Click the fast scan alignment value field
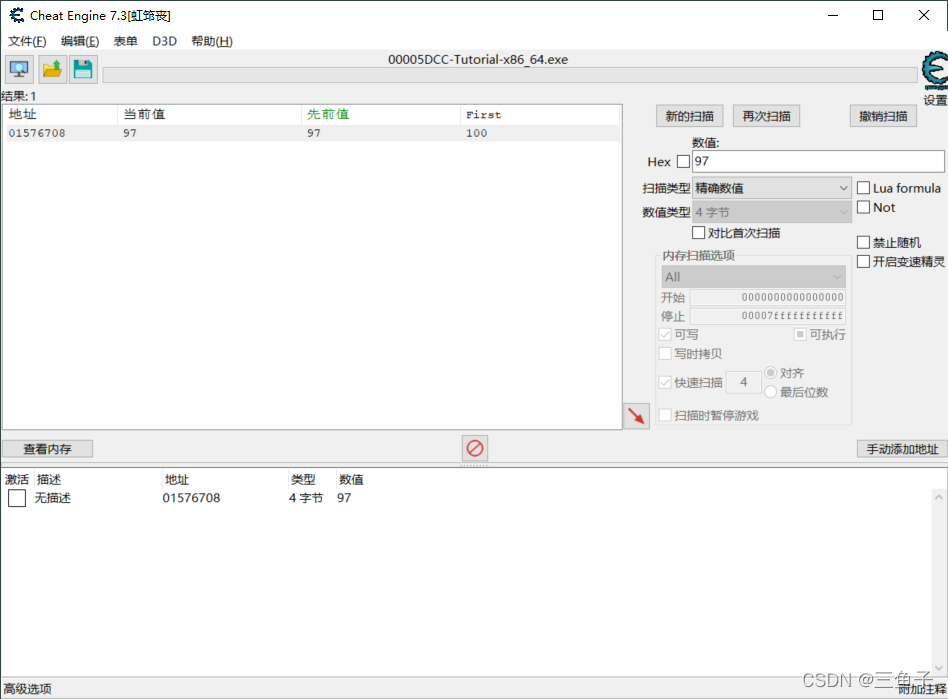This screenshot has width=948, height=699. tap(743, 382)
